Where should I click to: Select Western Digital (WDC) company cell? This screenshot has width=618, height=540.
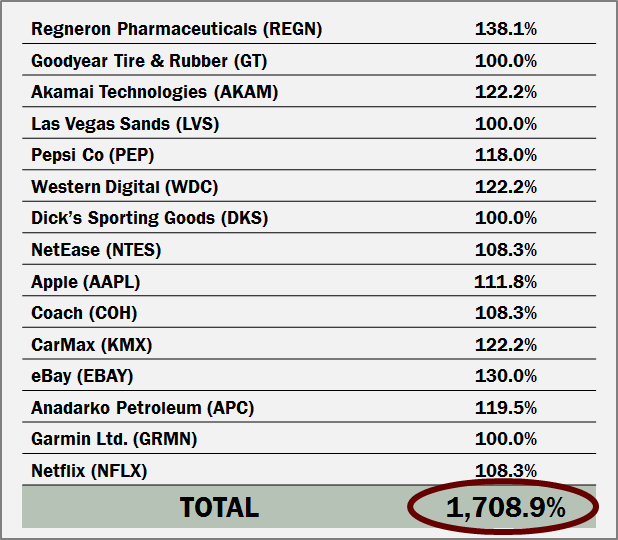124,187
